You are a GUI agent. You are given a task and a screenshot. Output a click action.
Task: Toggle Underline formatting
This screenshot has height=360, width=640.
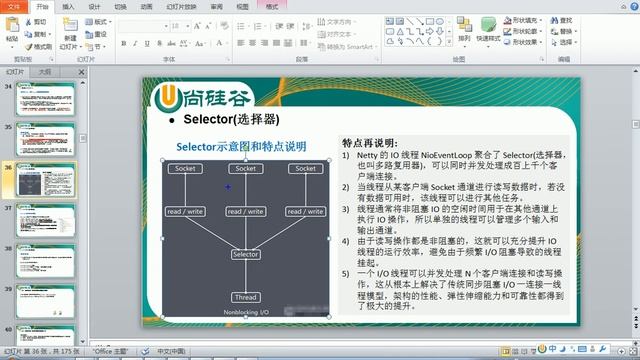[147, 43]
